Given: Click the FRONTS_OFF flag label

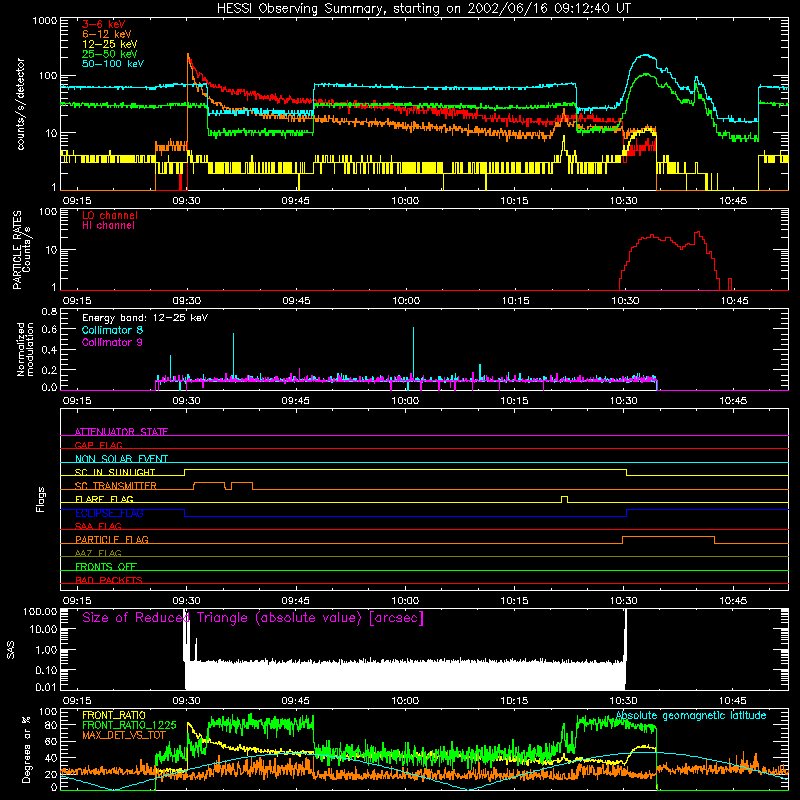Looking at the screenshot, I should (x=106, y=566).
